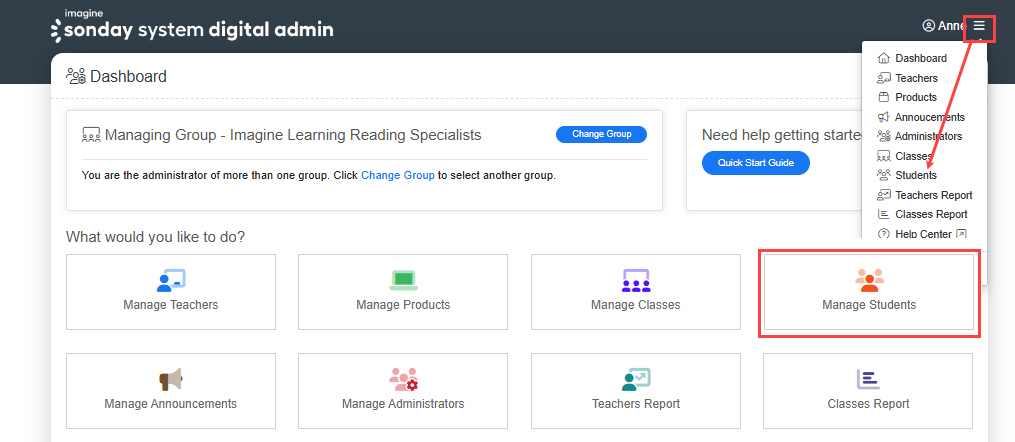Image resolution: width=1015 pixels, height=442 pixels.
Task: Click the Dashboard page title text
Action: click(x=128, y=76)
